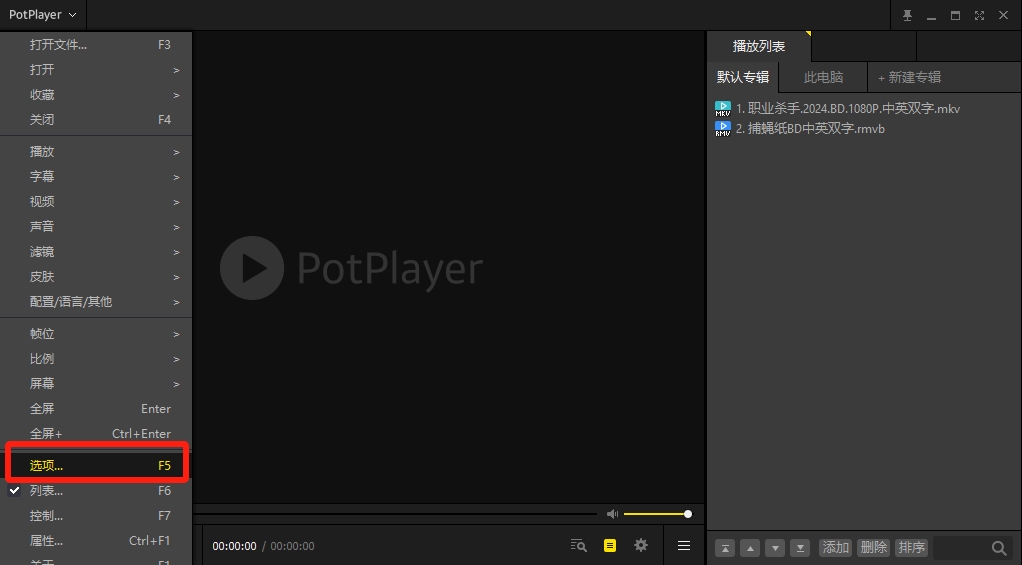Close the PotPlayer window
1022x565 pixels.
[x=1004, y=15]
